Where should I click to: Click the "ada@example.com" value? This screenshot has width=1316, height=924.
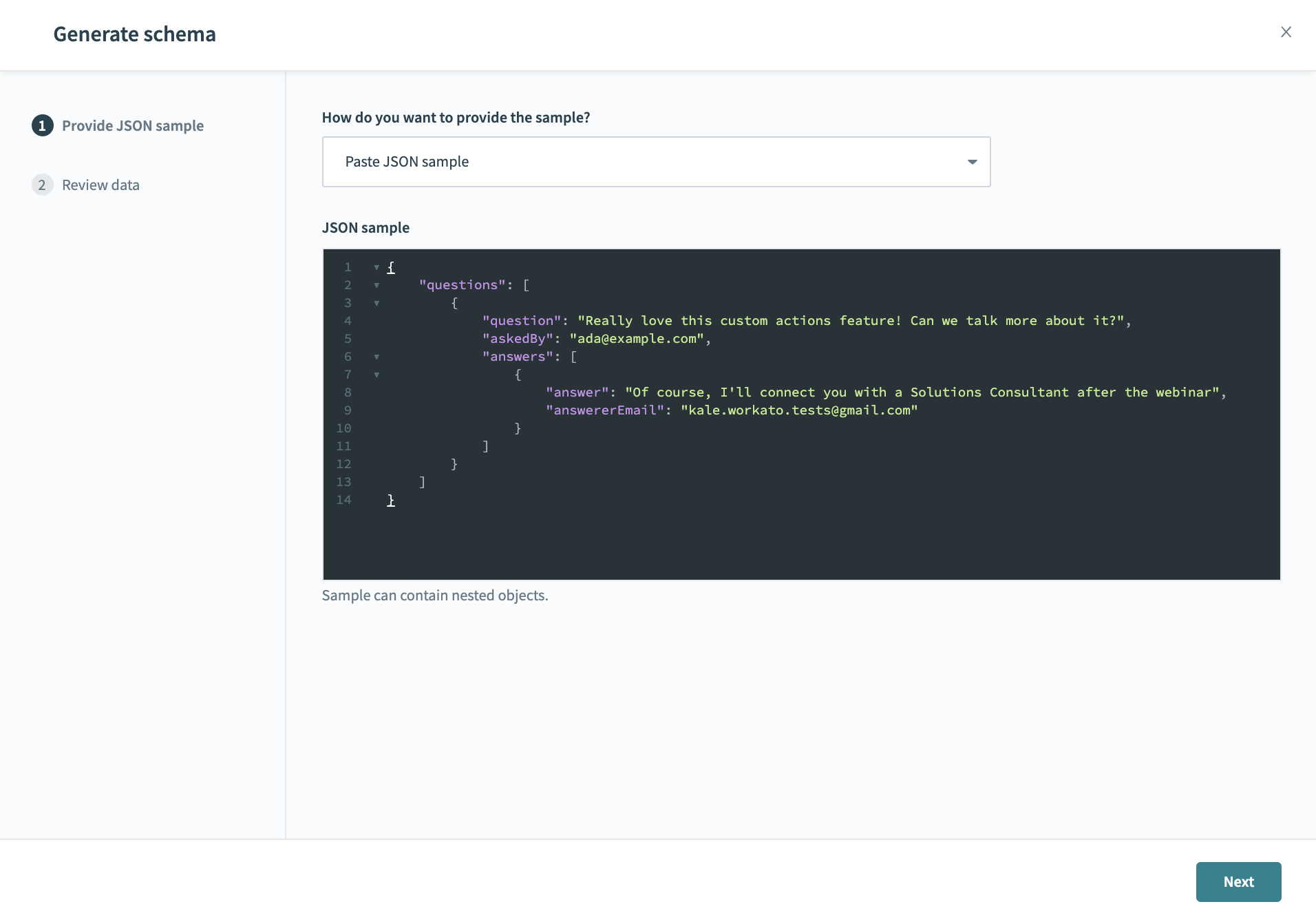pyautogui.click(x=637, y=339)
